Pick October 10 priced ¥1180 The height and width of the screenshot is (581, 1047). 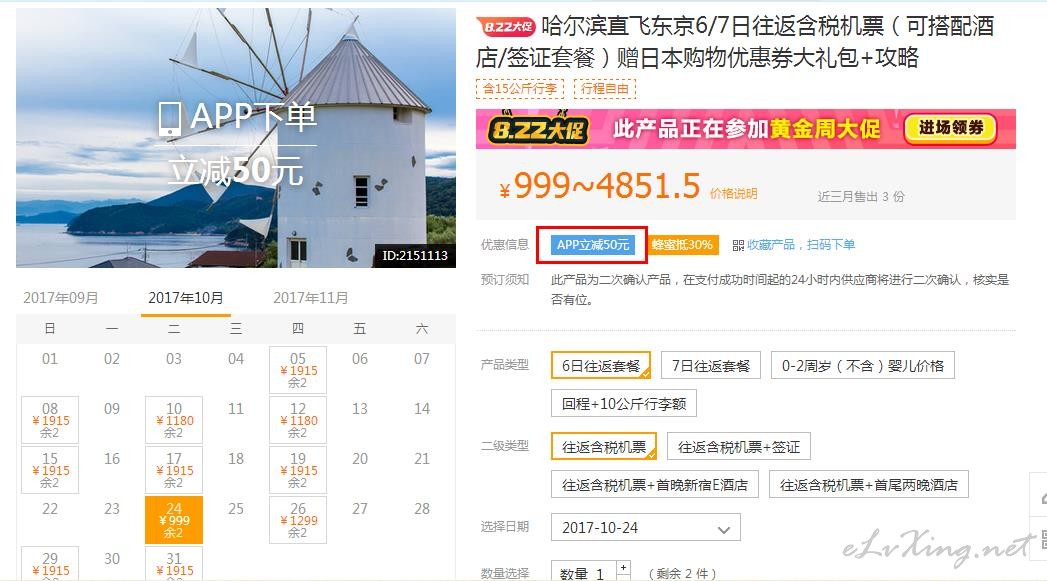(x=174, y=420)
